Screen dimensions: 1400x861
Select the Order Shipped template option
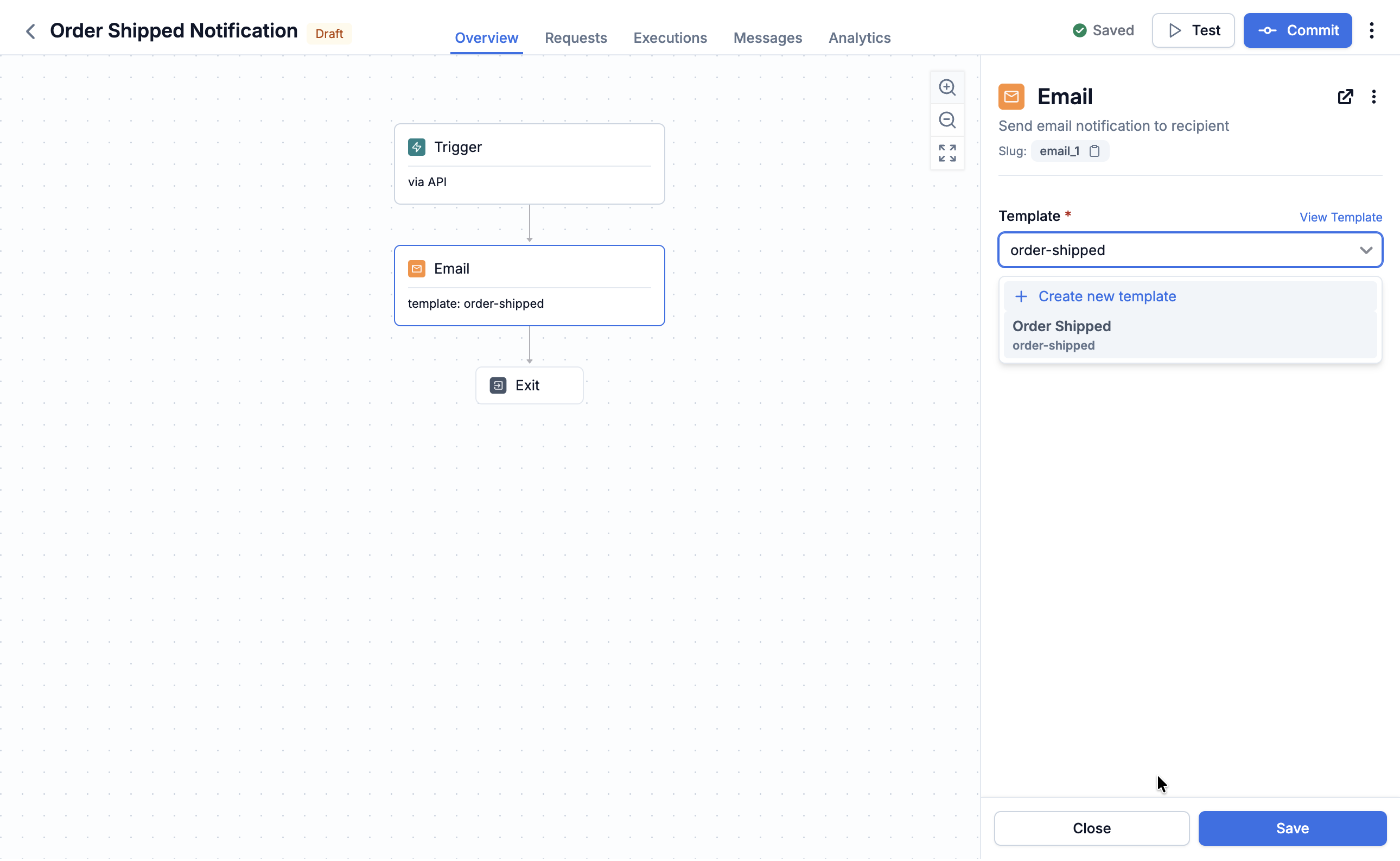1190,335
